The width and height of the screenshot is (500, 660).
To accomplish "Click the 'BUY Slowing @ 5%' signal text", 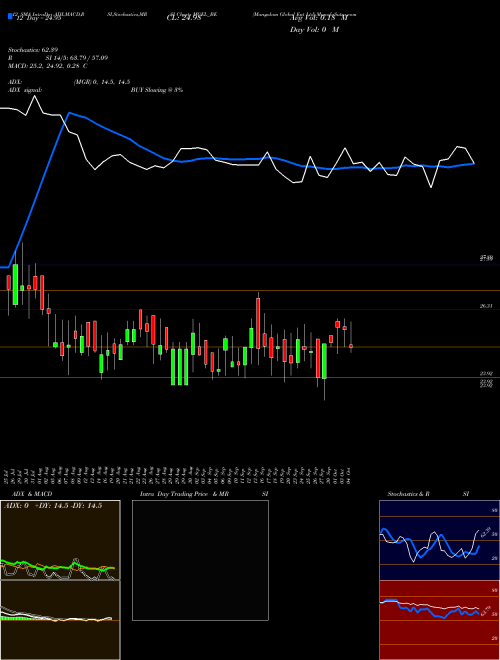I will (157, 90).
